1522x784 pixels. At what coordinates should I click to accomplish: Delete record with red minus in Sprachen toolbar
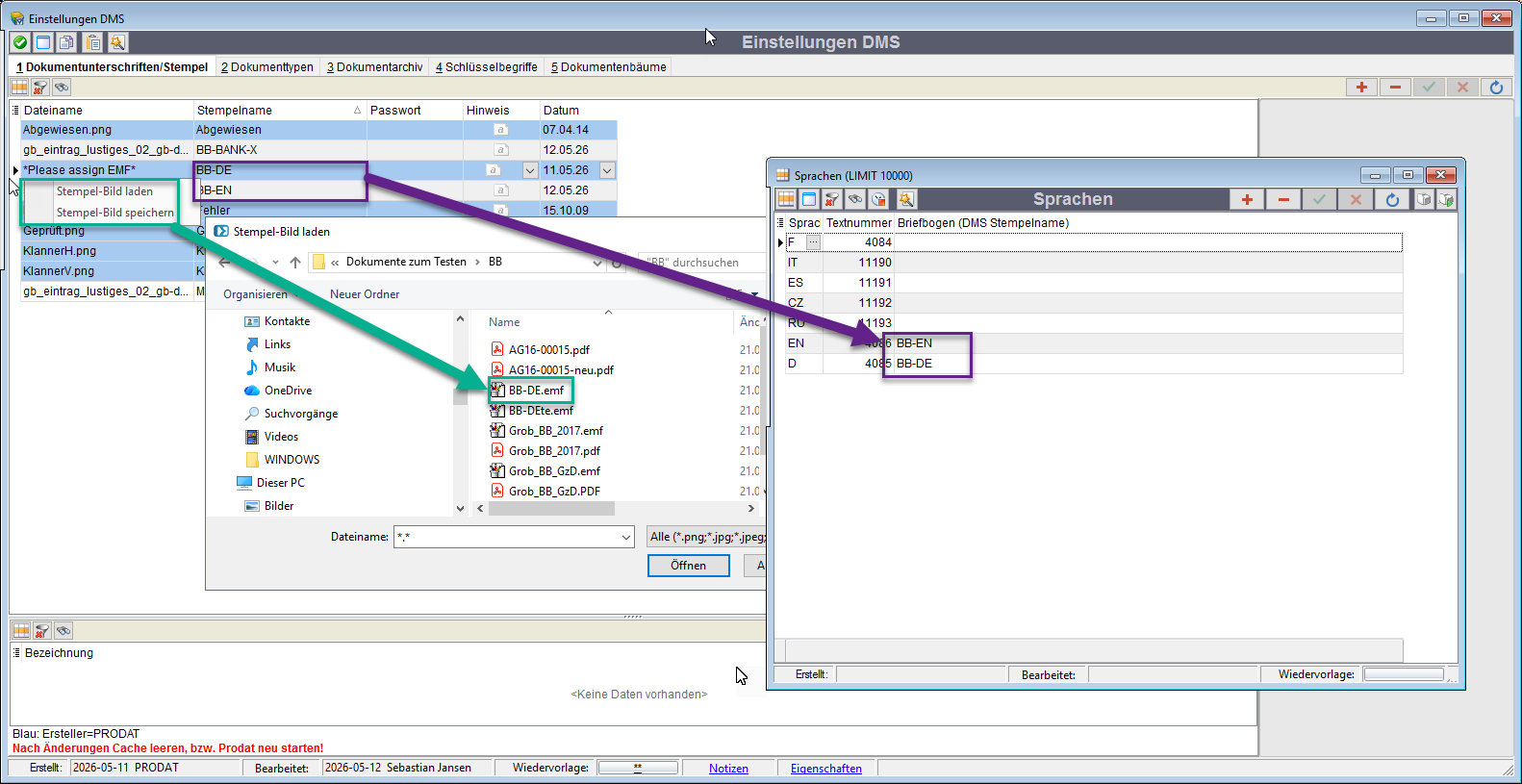coord(1283,199)
